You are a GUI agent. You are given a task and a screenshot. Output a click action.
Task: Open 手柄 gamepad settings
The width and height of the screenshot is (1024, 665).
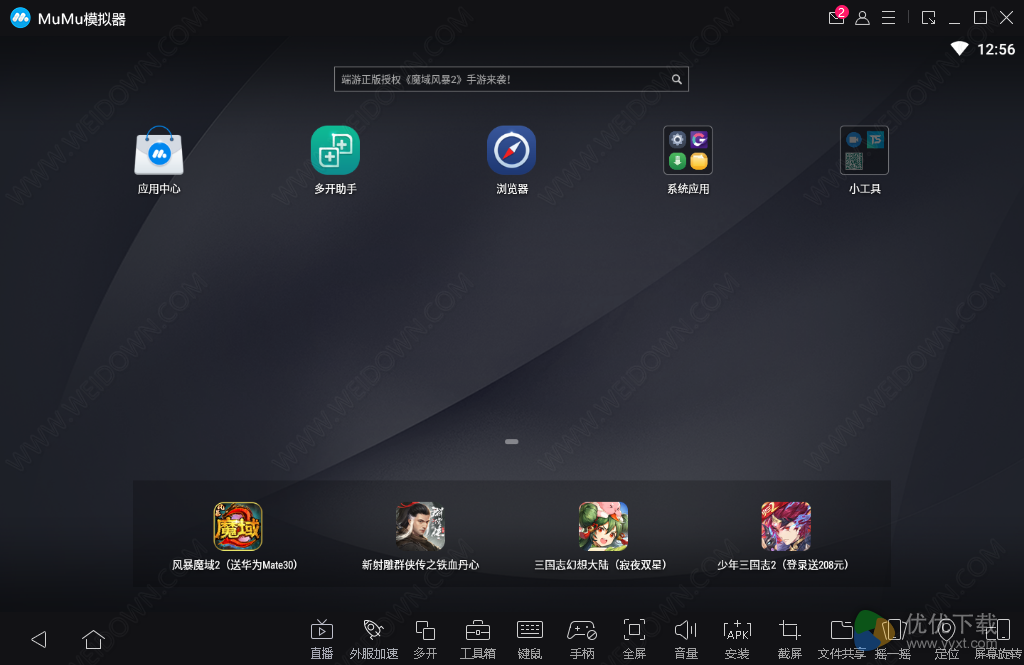pyautogui.click(x=582, y=640)
